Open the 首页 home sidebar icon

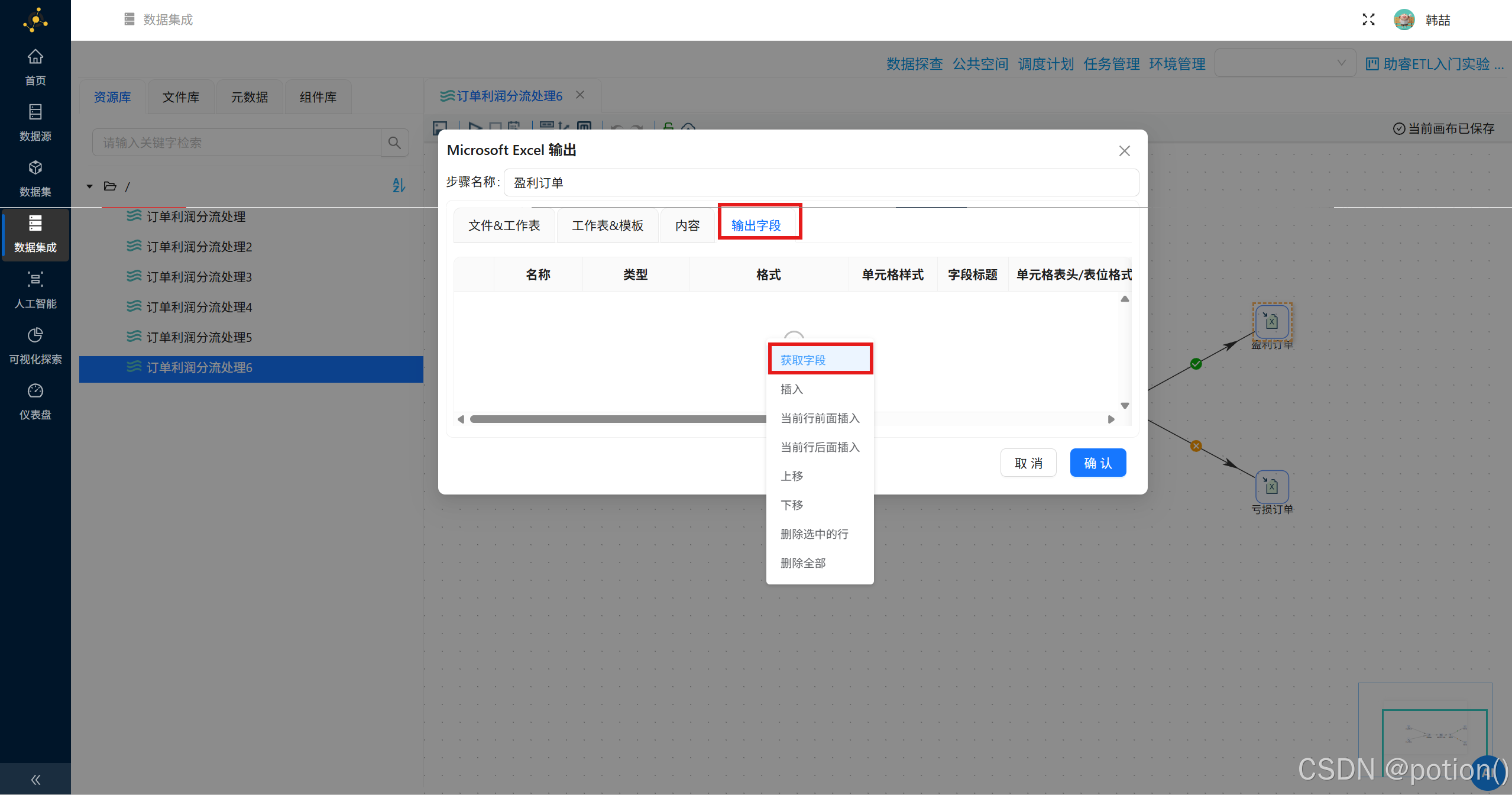click(35, 57)
